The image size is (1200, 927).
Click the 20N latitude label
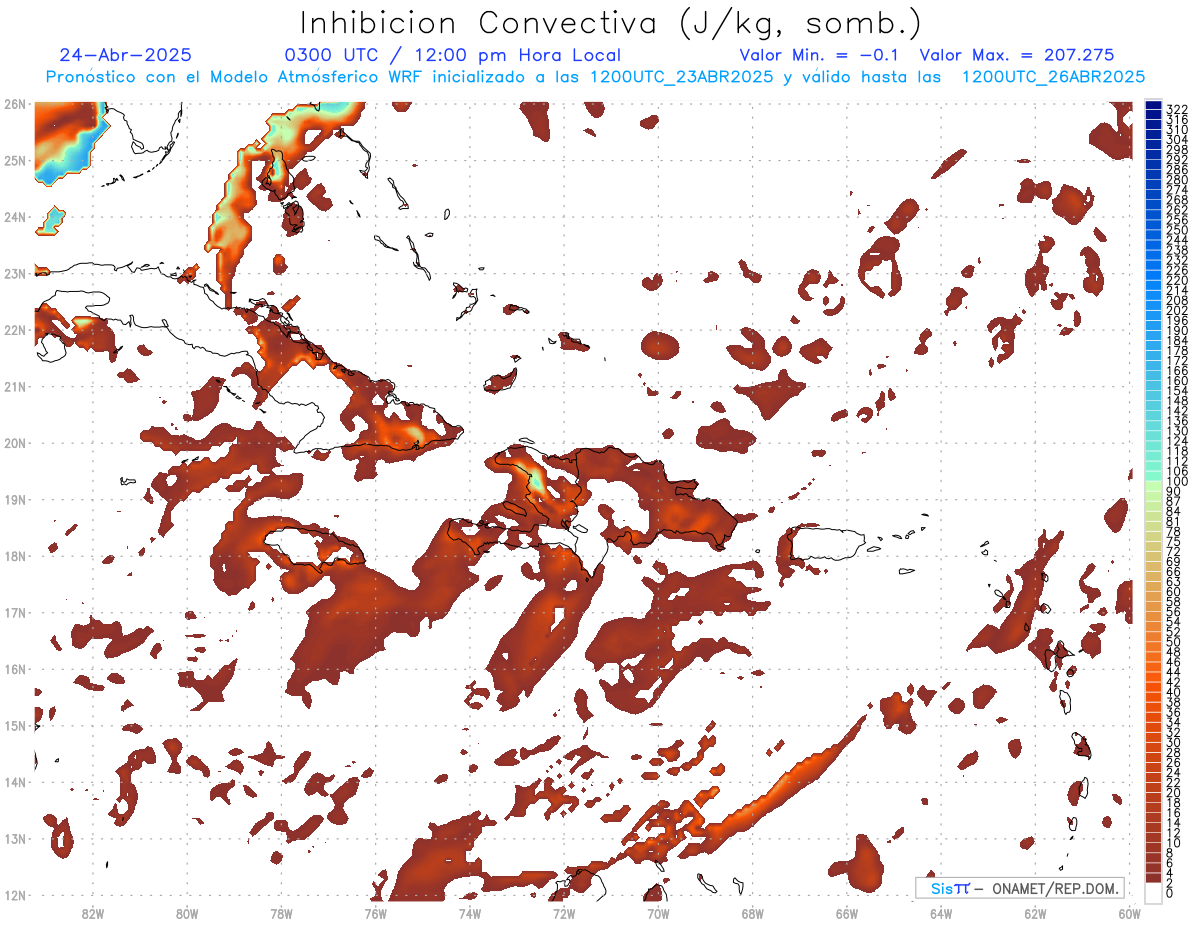[x=15, y=443]
